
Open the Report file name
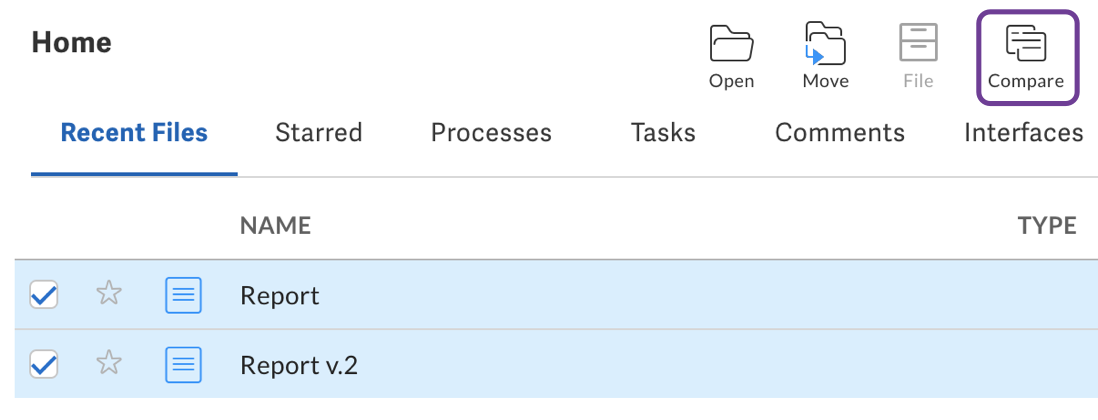[x=280, y=296]
